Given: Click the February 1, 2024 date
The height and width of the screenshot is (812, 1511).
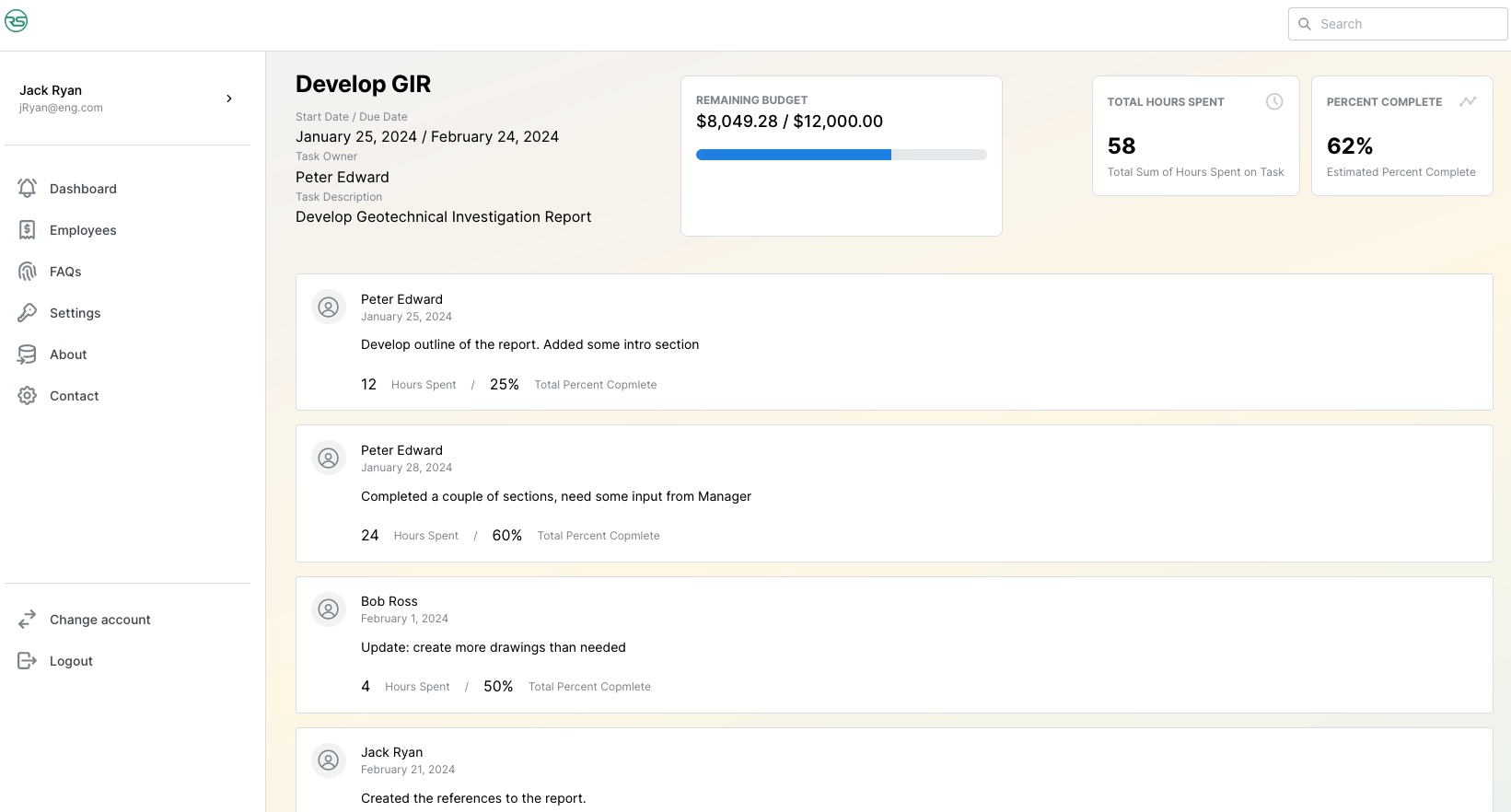Looking at the screenshot, I should (x=404, y=619).
